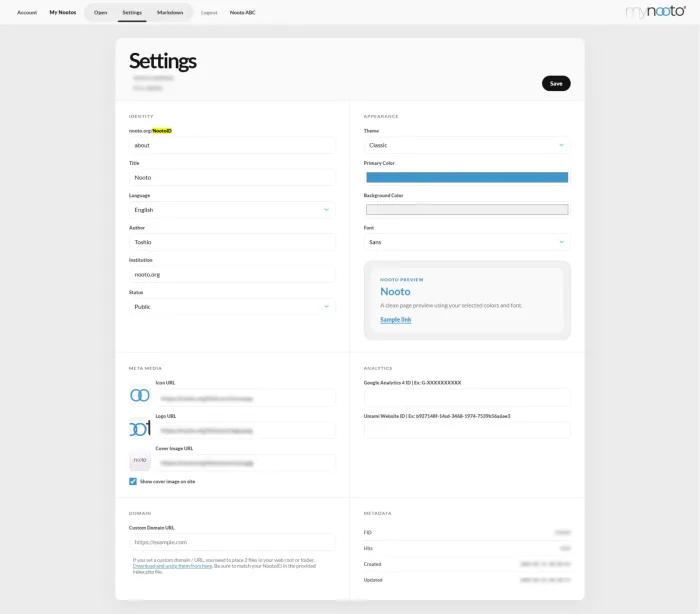Viewport: 700px width, 614px height.
Task: Click Sample link in Nooto preview
Action: coord(396,320)
